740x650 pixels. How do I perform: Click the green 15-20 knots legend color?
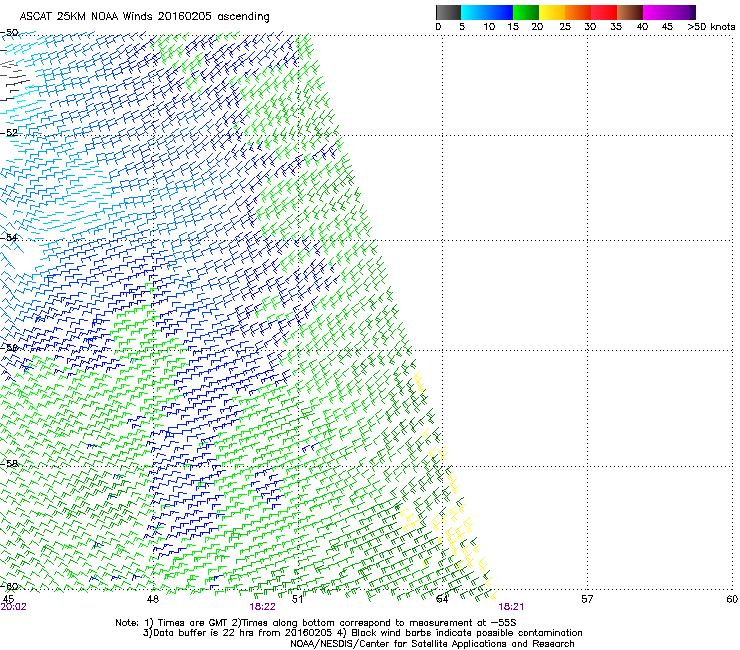point(526,12)
